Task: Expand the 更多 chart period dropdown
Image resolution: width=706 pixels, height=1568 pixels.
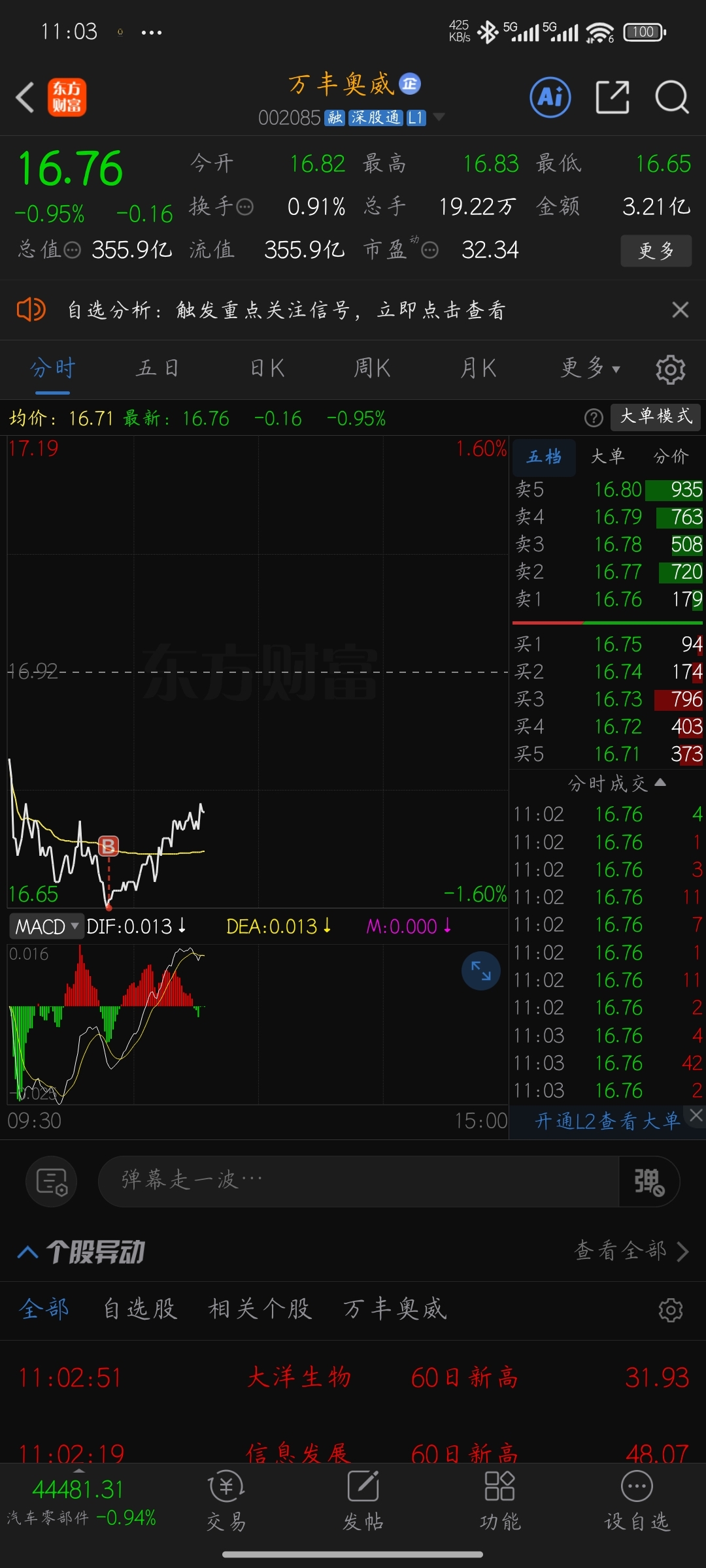Action: [590, 368]
